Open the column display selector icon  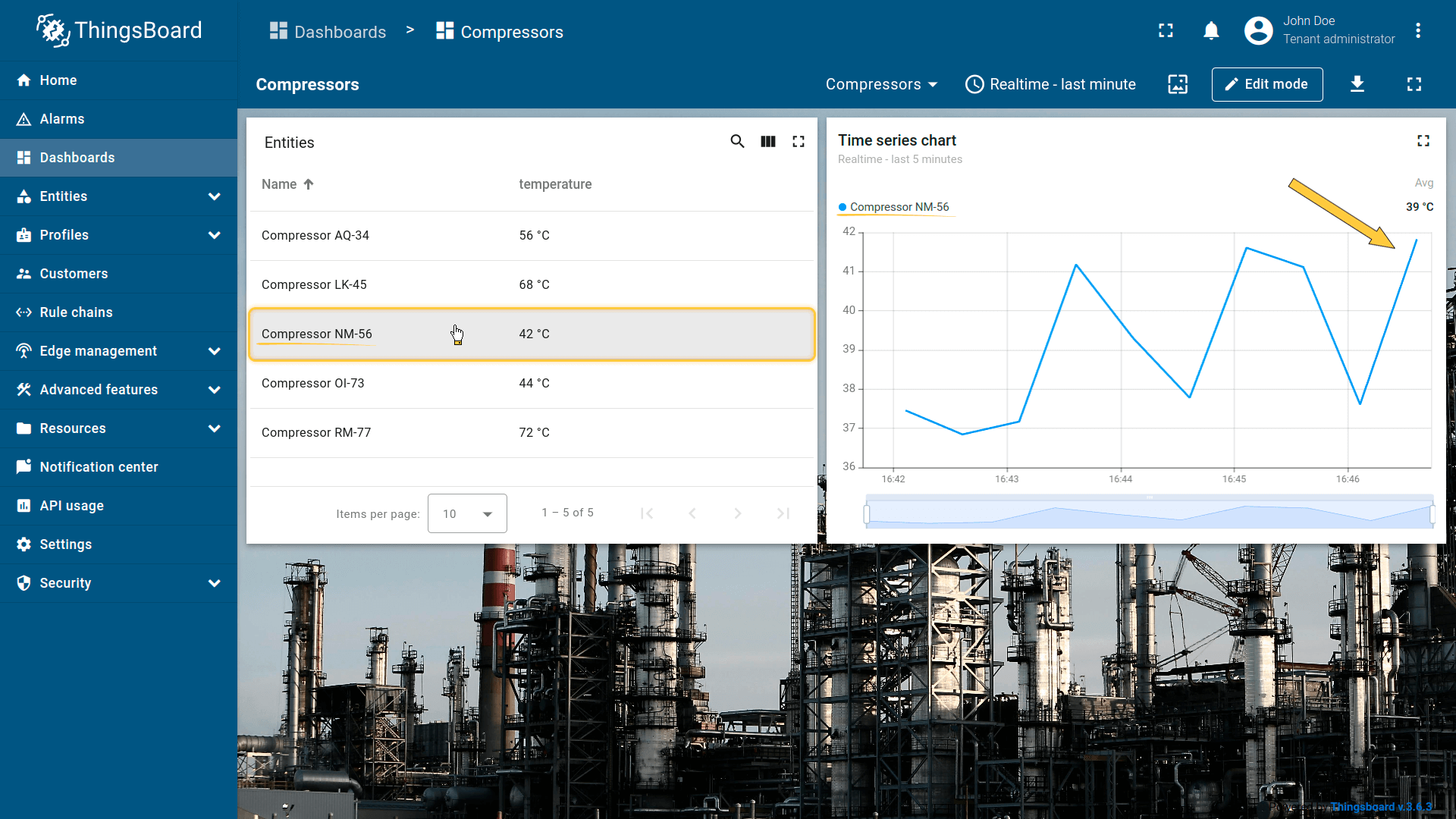[768, 142]
